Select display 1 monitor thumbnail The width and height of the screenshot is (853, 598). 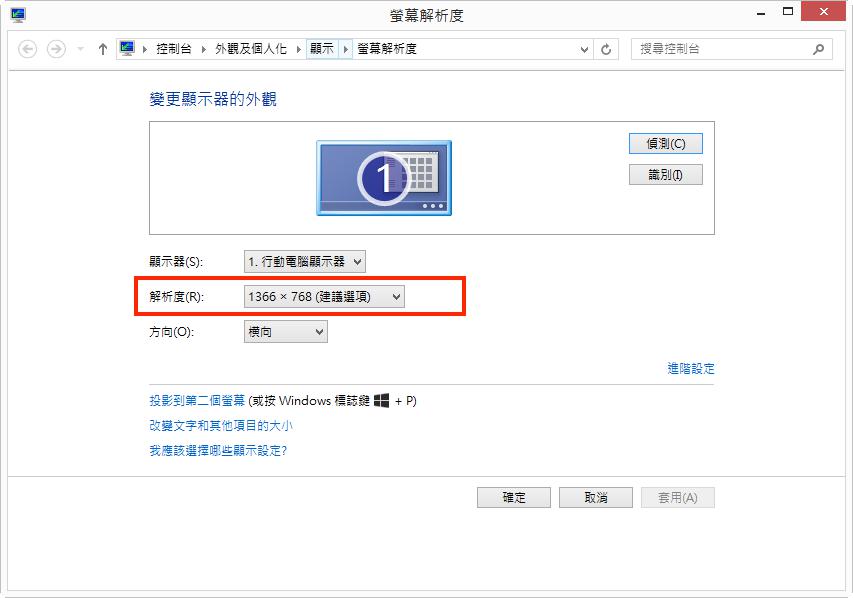[384, 178]
